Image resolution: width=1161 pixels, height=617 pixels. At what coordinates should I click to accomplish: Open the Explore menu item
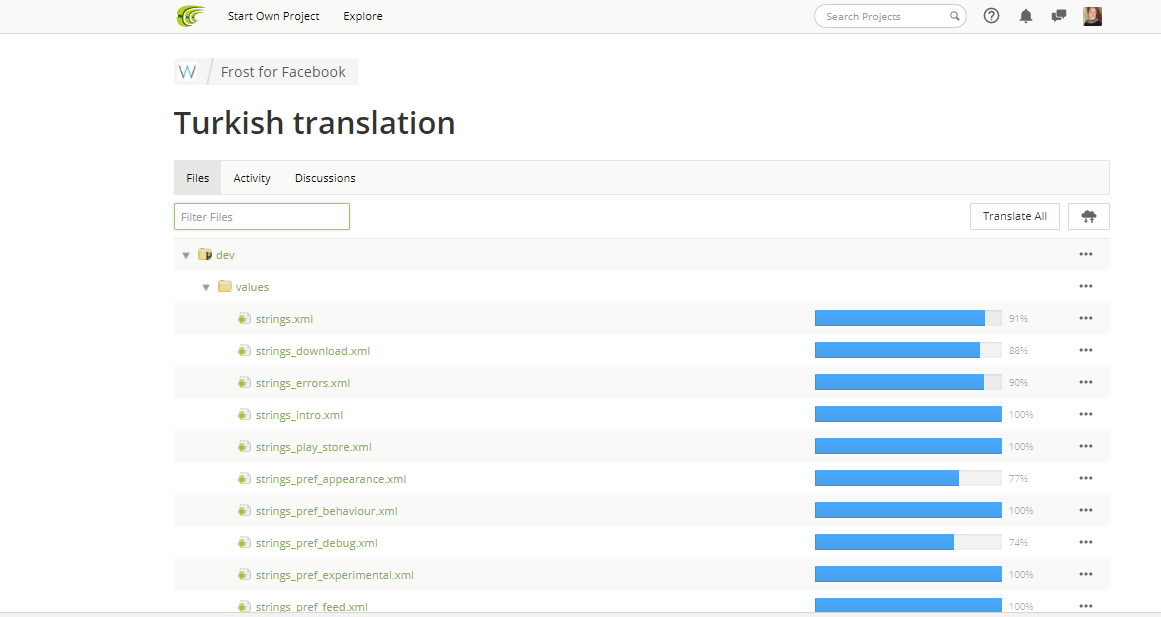(363, 16)
